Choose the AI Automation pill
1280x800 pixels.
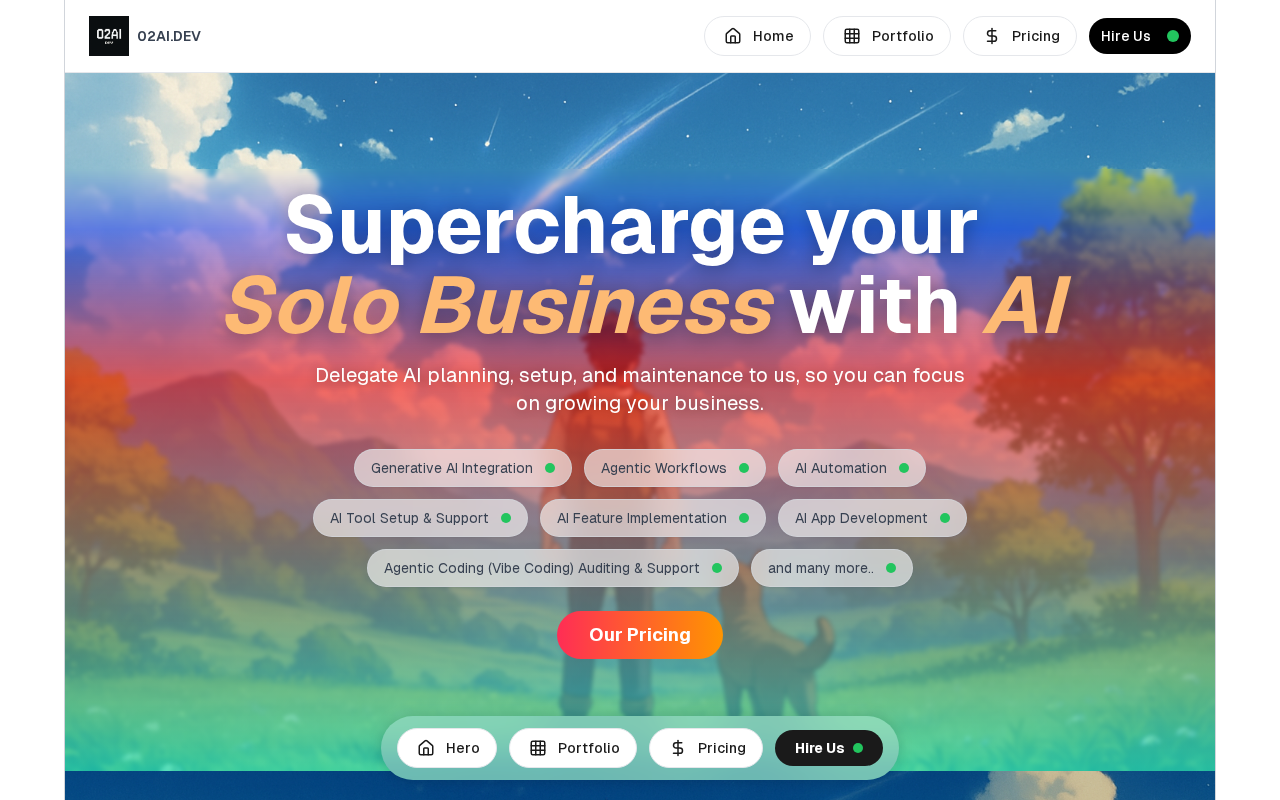(x=852, y=468)
